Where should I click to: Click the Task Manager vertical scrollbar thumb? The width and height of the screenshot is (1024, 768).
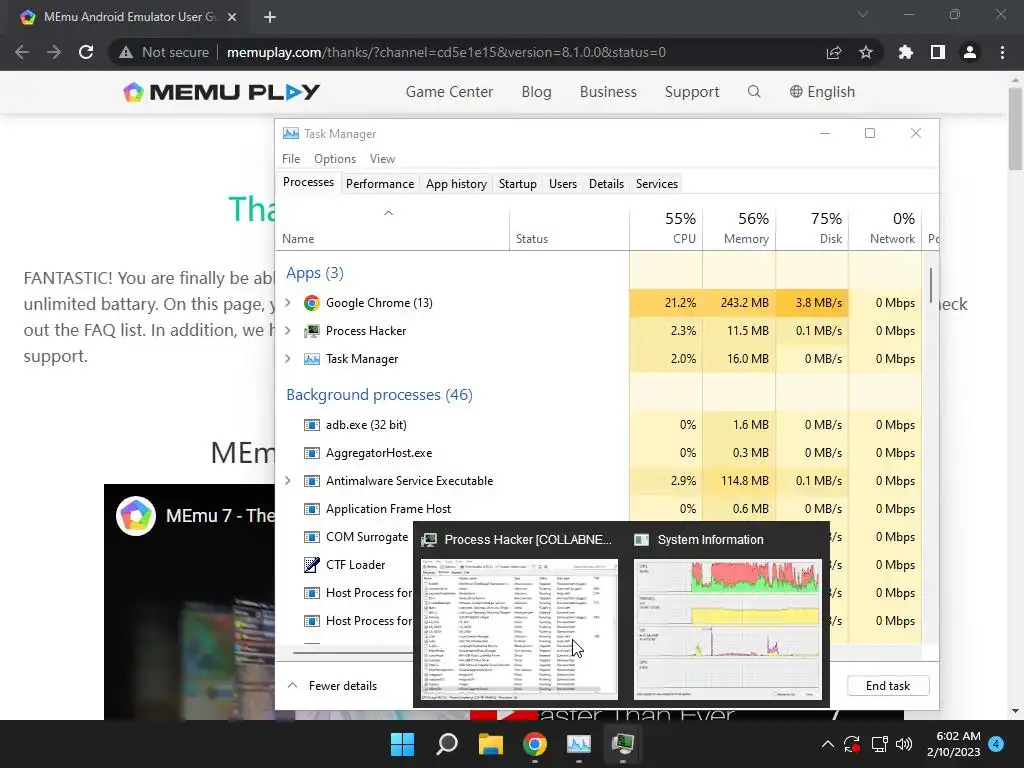931,285
